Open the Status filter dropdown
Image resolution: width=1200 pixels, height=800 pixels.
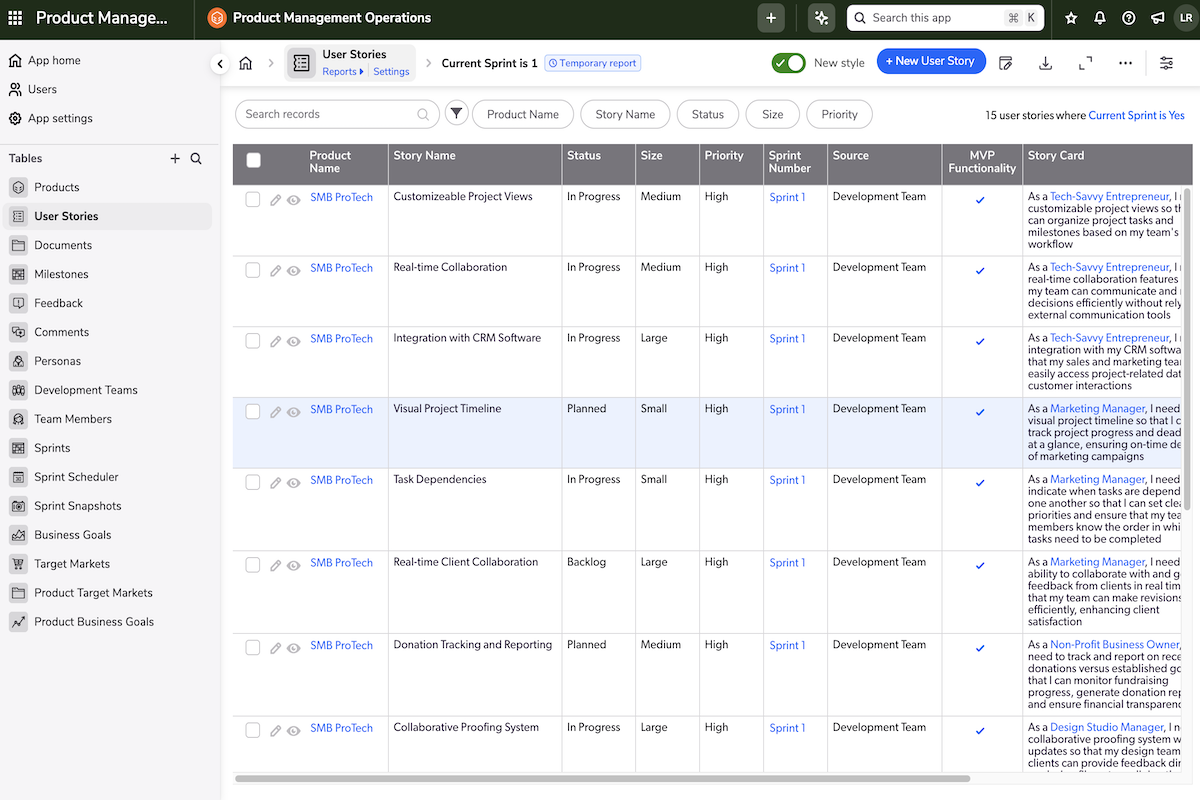(707, 114)
